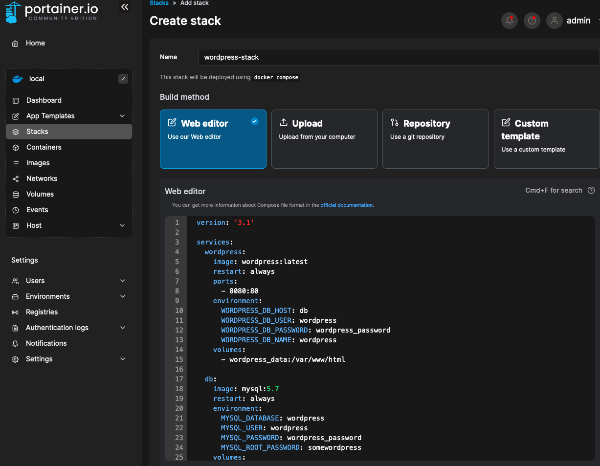Image resolution: width=600 pixels, height=466 pixels.
Task: Open the Images page
Action: (38, 163)
